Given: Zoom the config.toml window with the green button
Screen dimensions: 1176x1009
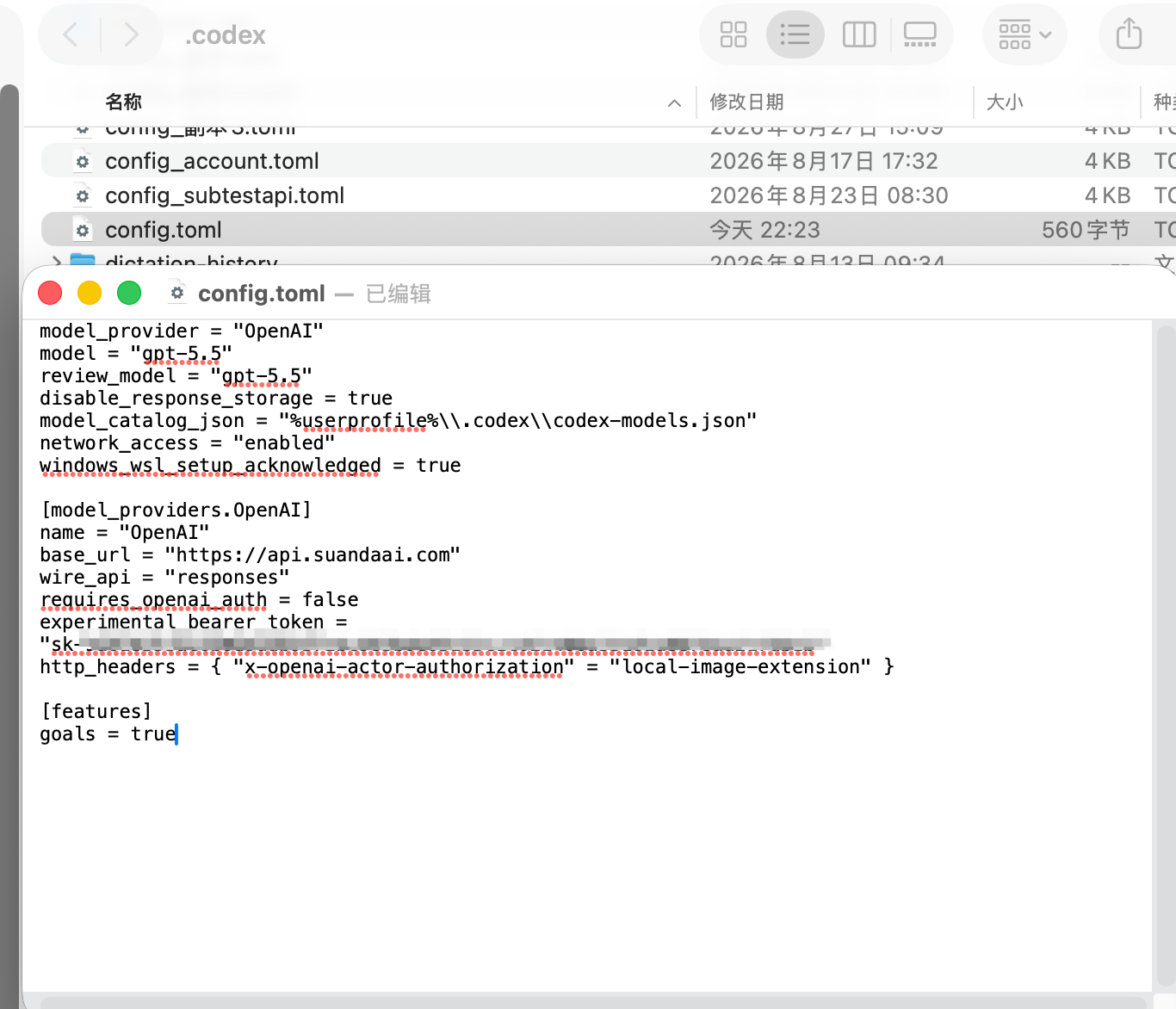Looking at the screenshot, I should [129, 293].
